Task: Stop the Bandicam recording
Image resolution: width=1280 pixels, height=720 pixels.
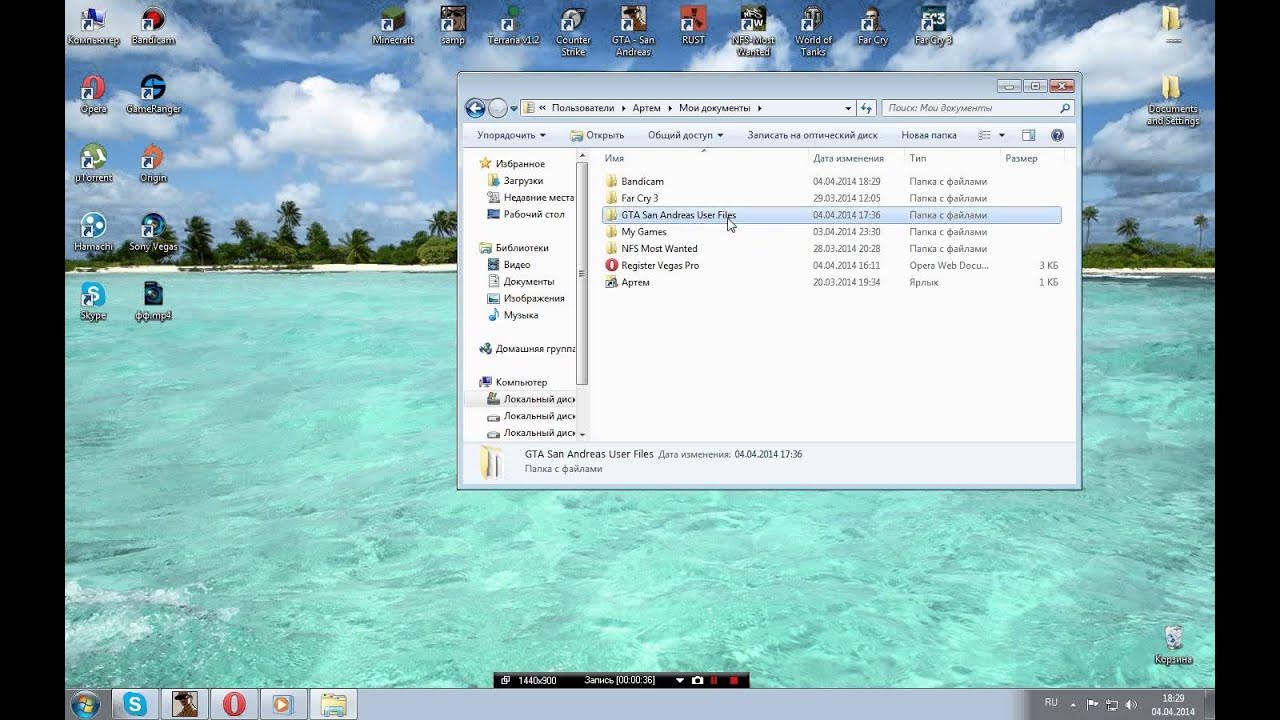Action: (x=733, y=680)
